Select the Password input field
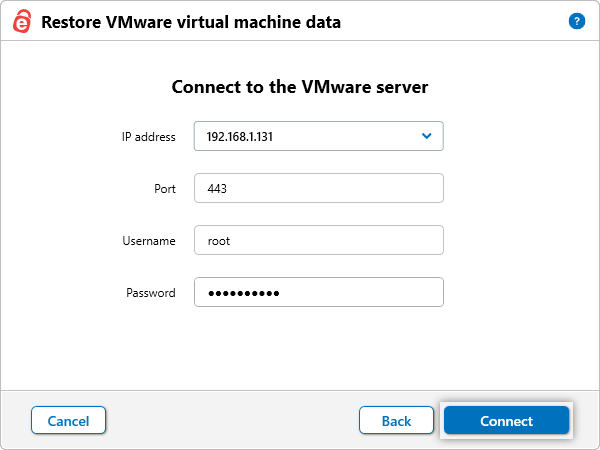600x450 pixels. tap(318, 293)
